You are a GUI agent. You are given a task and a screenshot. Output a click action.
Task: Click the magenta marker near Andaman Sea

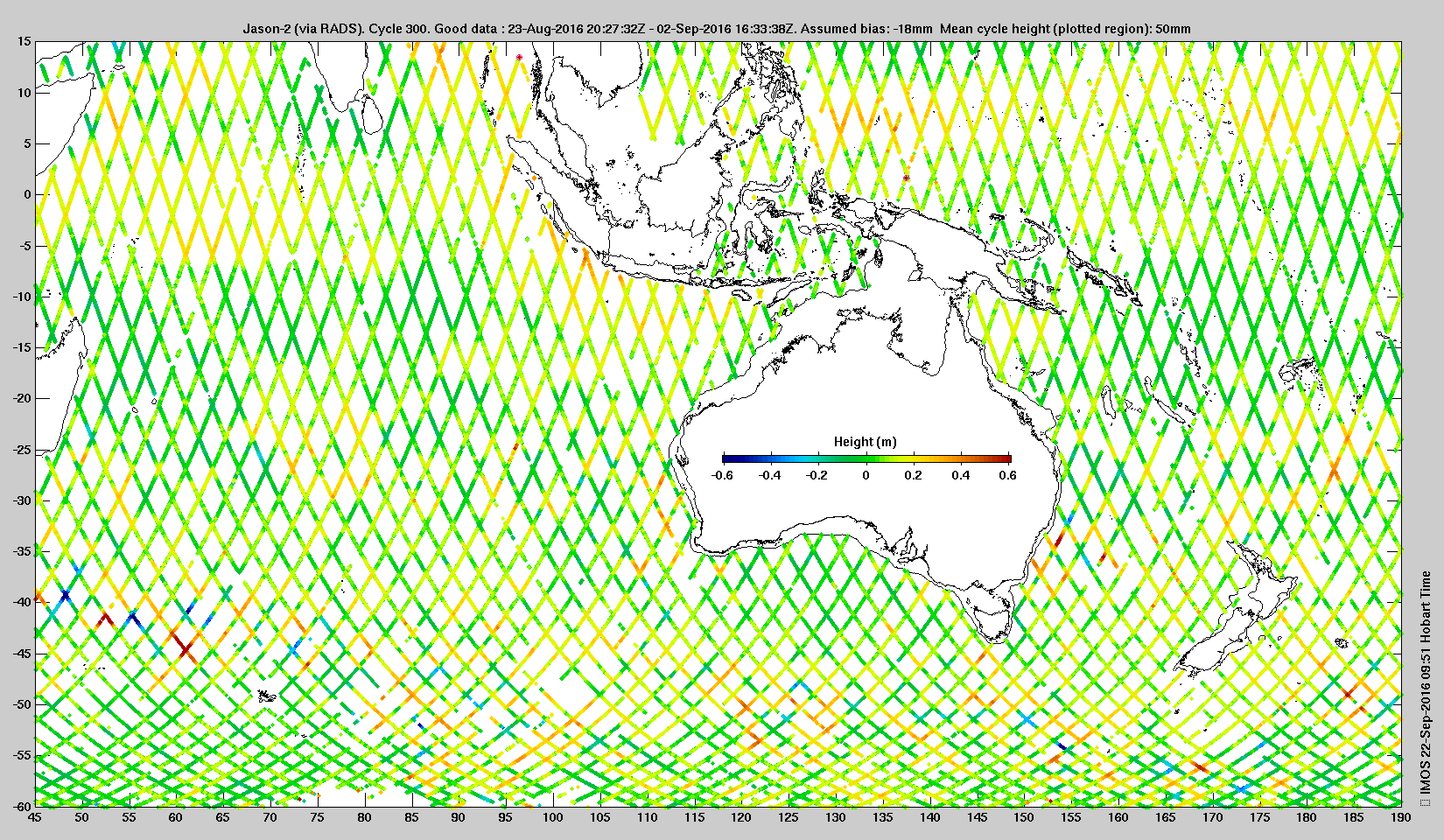click(519, 57)
